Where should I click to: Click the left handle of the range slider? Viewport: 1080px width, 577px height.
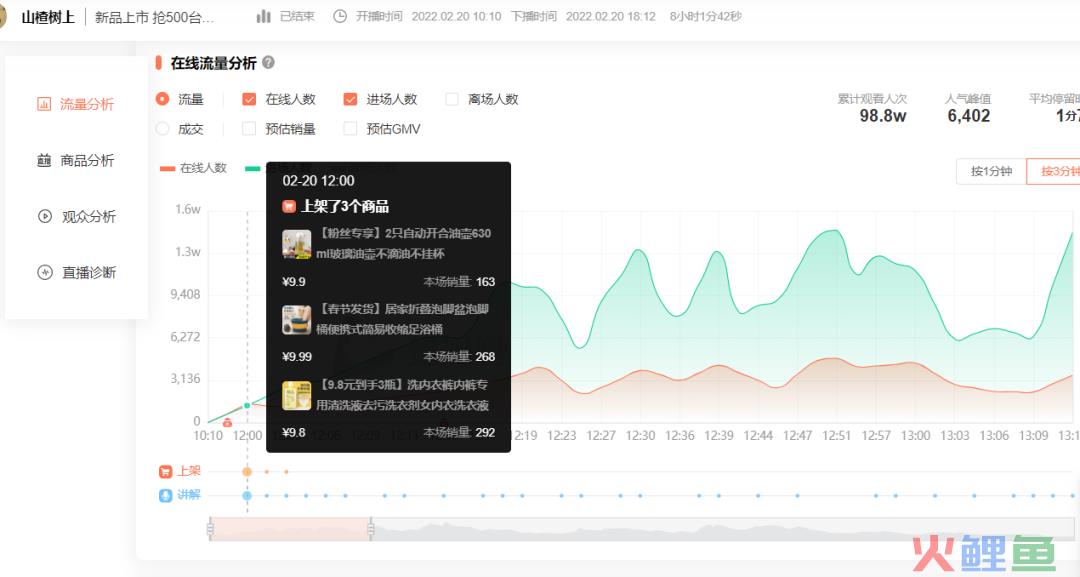pos(210,529)
